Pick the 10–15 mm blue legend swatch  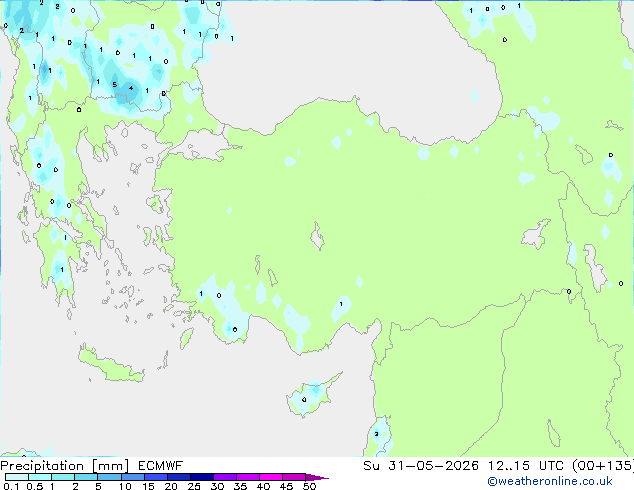133,477
